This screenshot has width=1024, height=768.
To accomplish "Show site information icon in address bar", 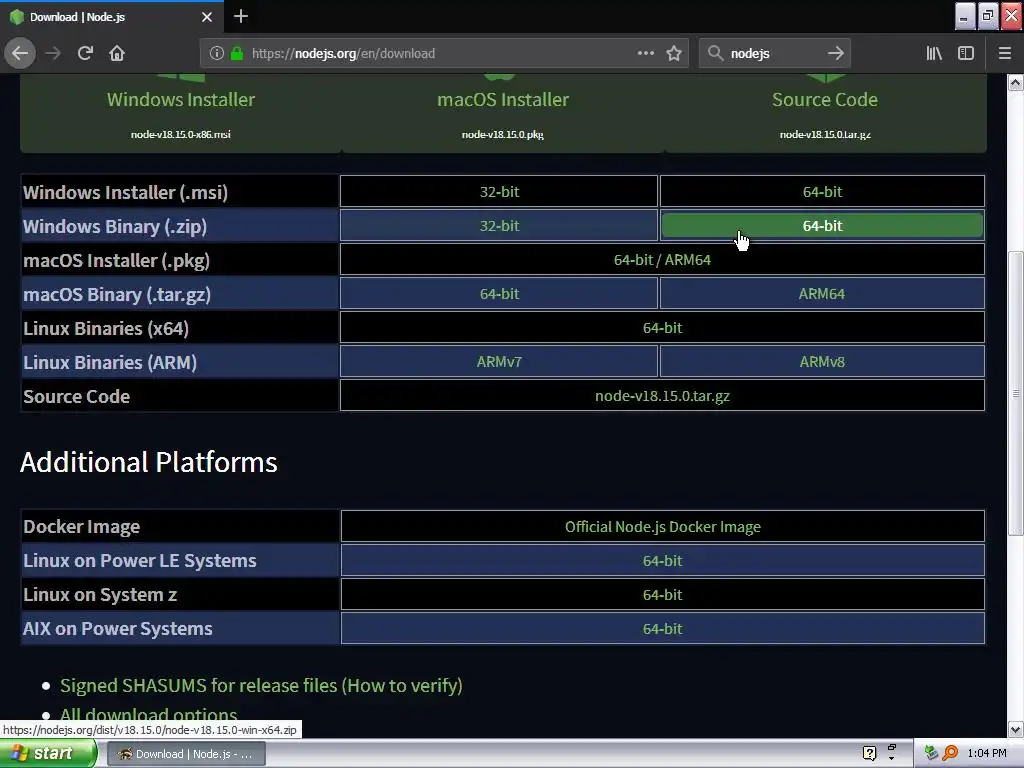I will (217, 54).
